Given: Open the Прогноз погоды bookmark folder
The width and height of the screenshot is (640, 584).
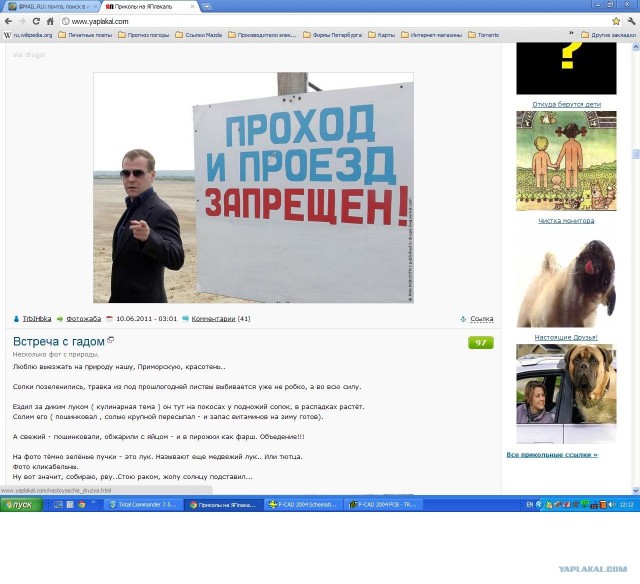Looking at the screenshot, I should pos(144,35).
